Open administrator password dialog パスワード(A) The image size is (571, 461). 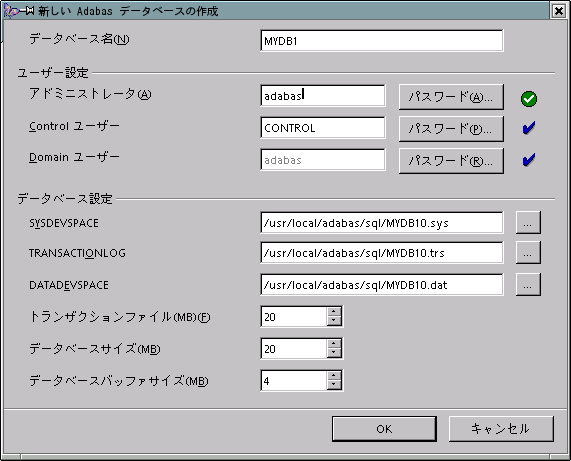[x=451, y=97]
